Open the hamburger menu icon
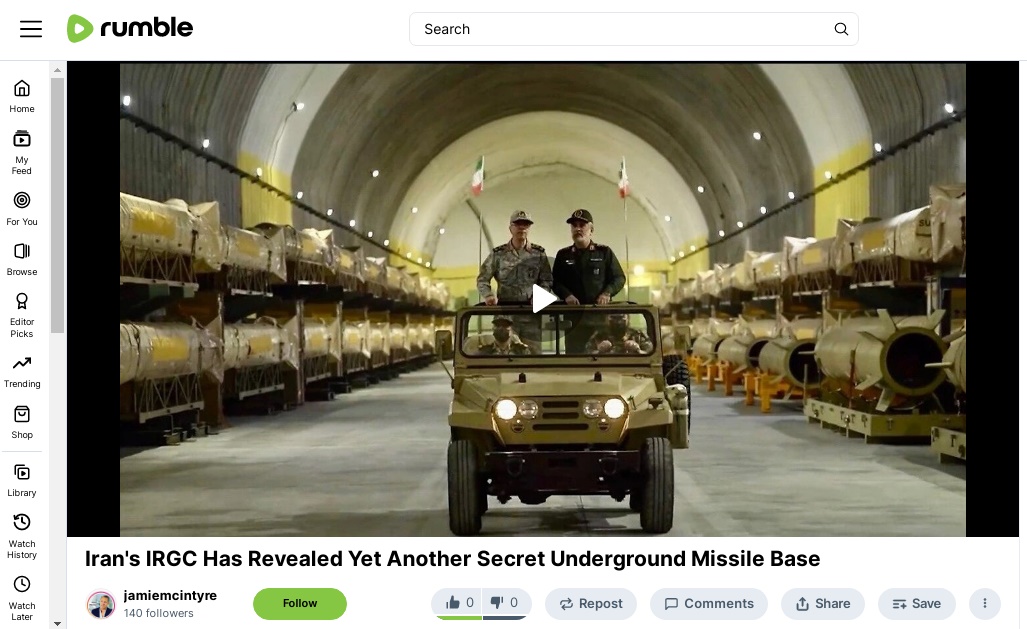This screenshot has width=1027, height=629. click(x=31, y=29)
